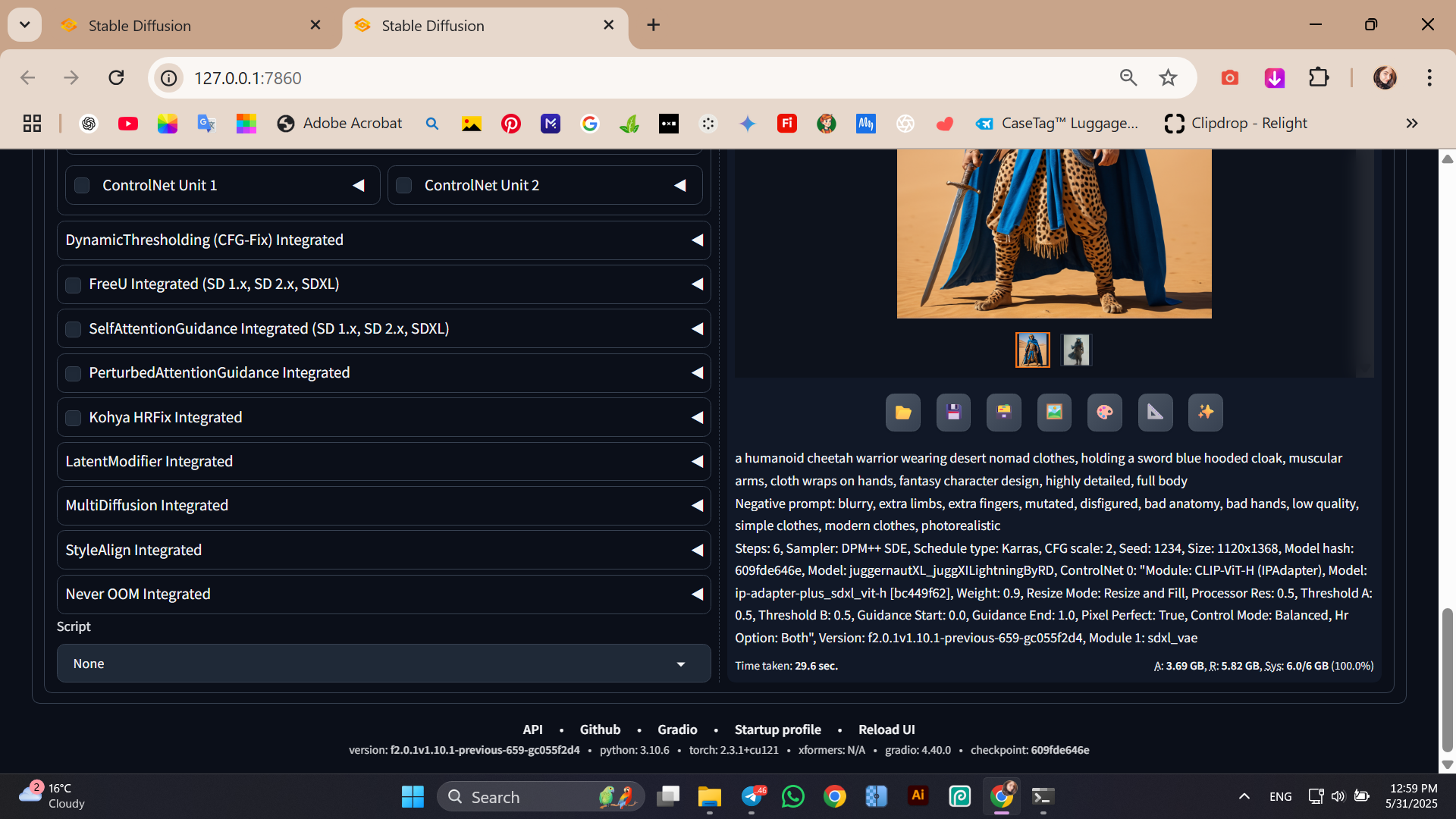Click the zip archive save icon
The image size is (1456, 819).
(x=1003, y=413)
